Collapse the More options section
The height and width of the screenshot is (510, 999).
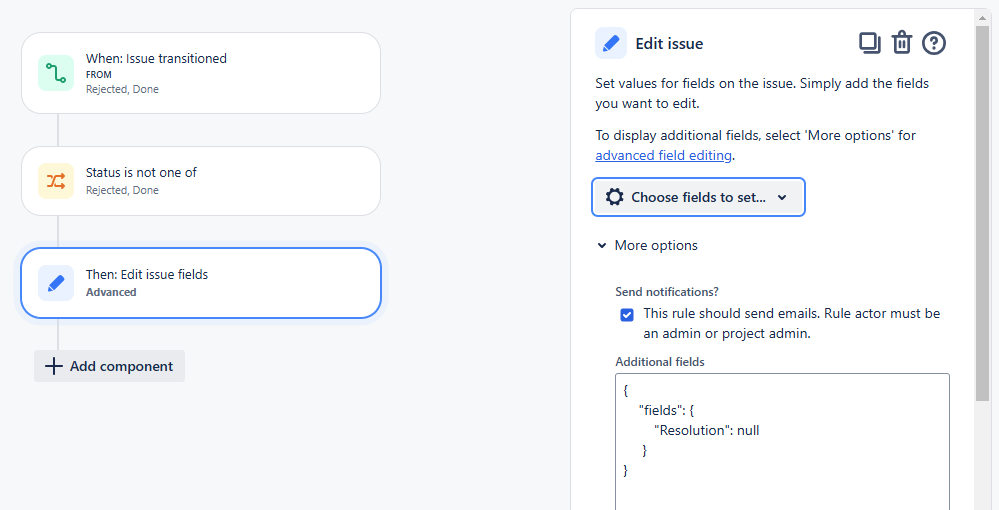click(602, 245)
